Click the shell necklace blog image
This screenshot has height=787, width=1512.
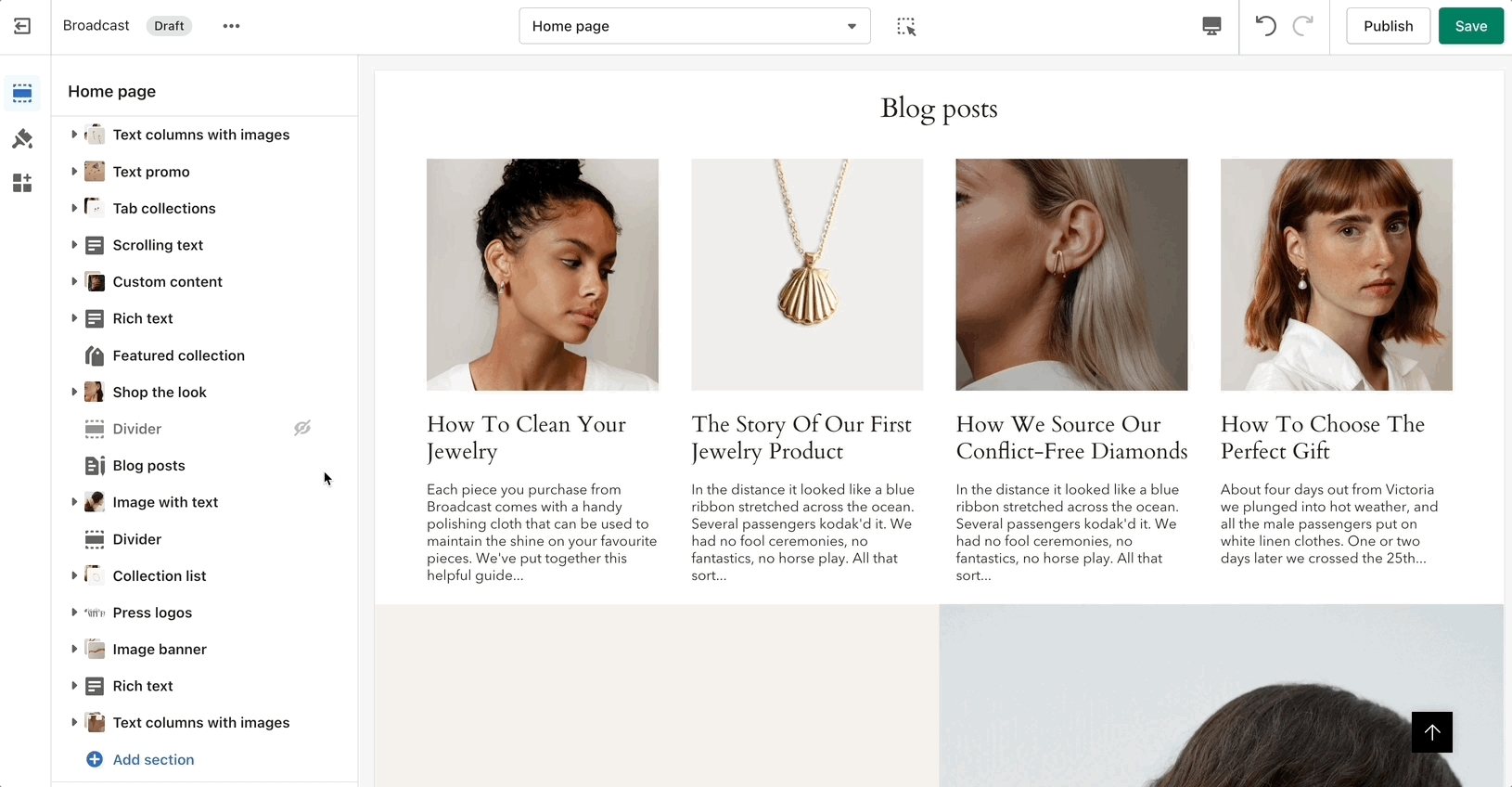(x=807, y=274)
